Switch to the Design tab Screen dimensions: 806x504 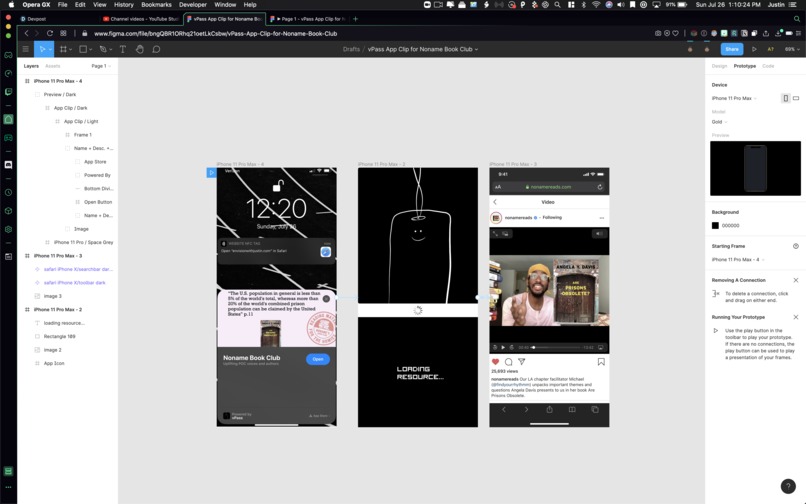tap(719, 66)
